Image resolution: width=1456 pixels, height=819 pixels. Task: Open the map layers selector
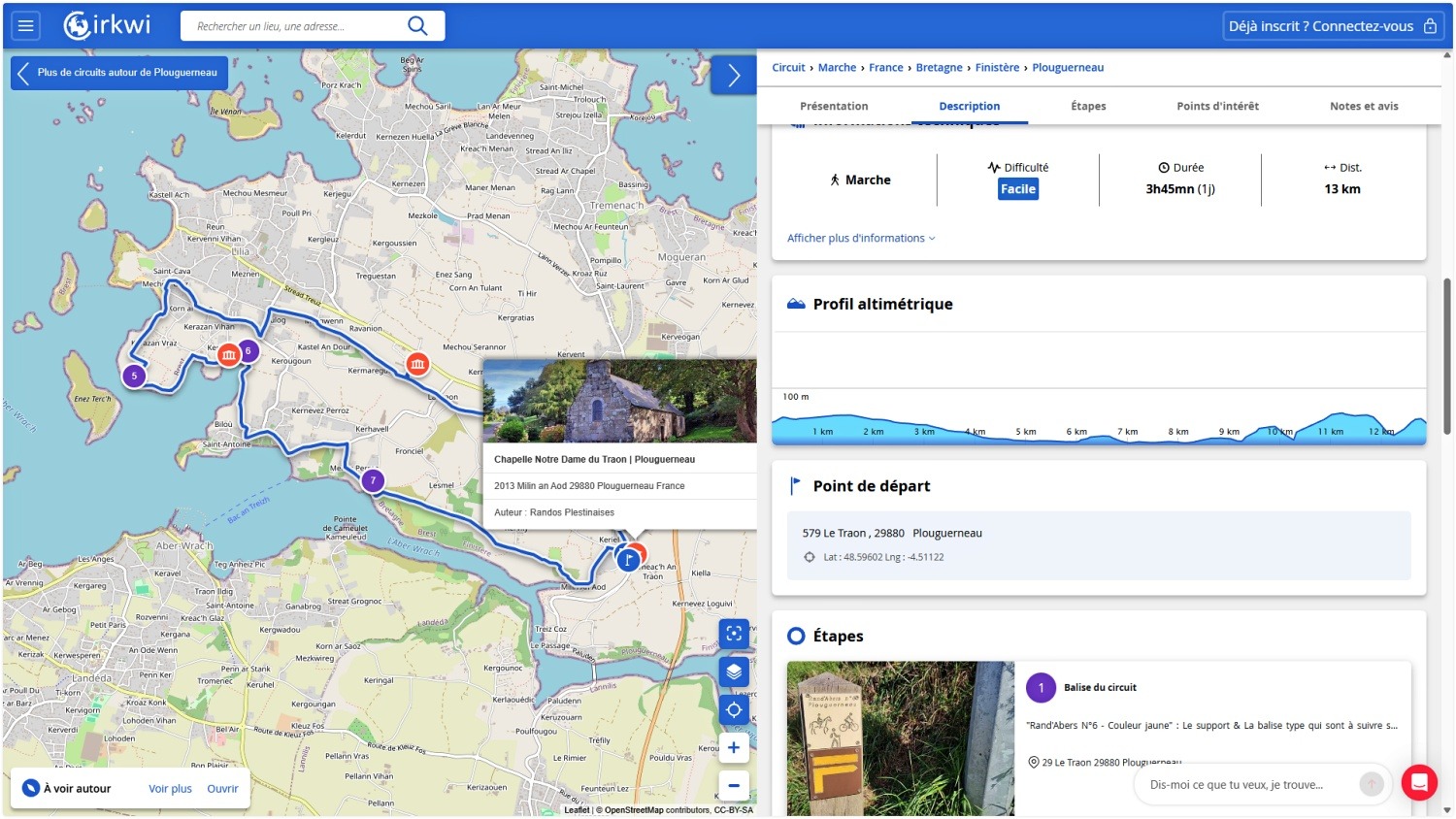(734, 672)
